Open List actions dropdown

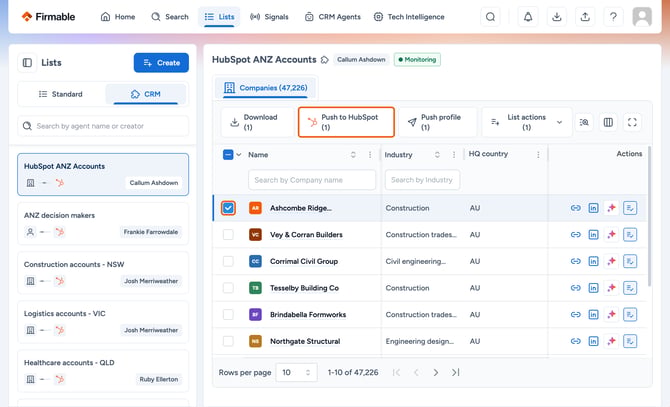tap(526, 122)
